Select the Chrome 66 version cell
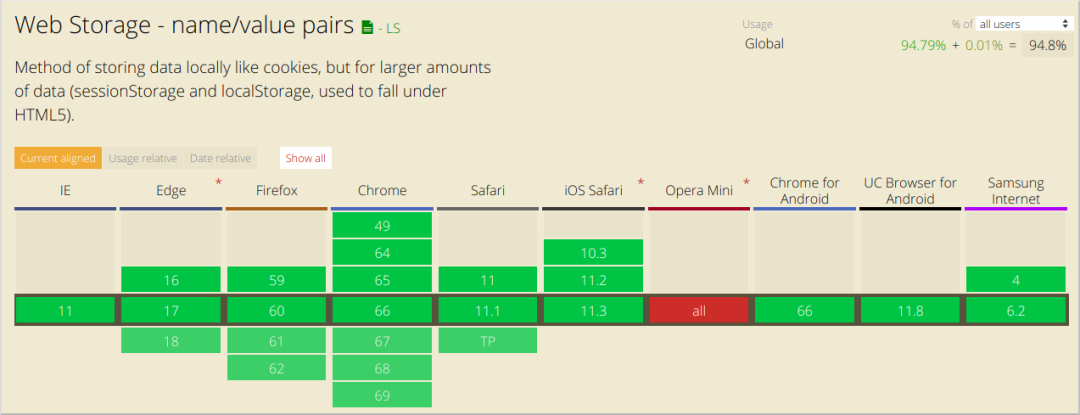Screen dimensions: 1080x415 tap(382, 311)
